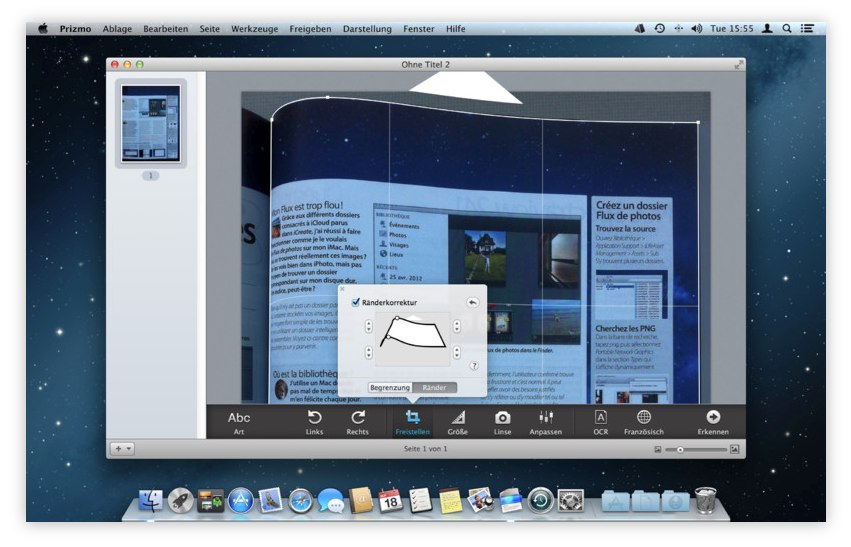The image size is (851, 547).
Task: Open the Linse lens correction tool
Action: [502, 420]
